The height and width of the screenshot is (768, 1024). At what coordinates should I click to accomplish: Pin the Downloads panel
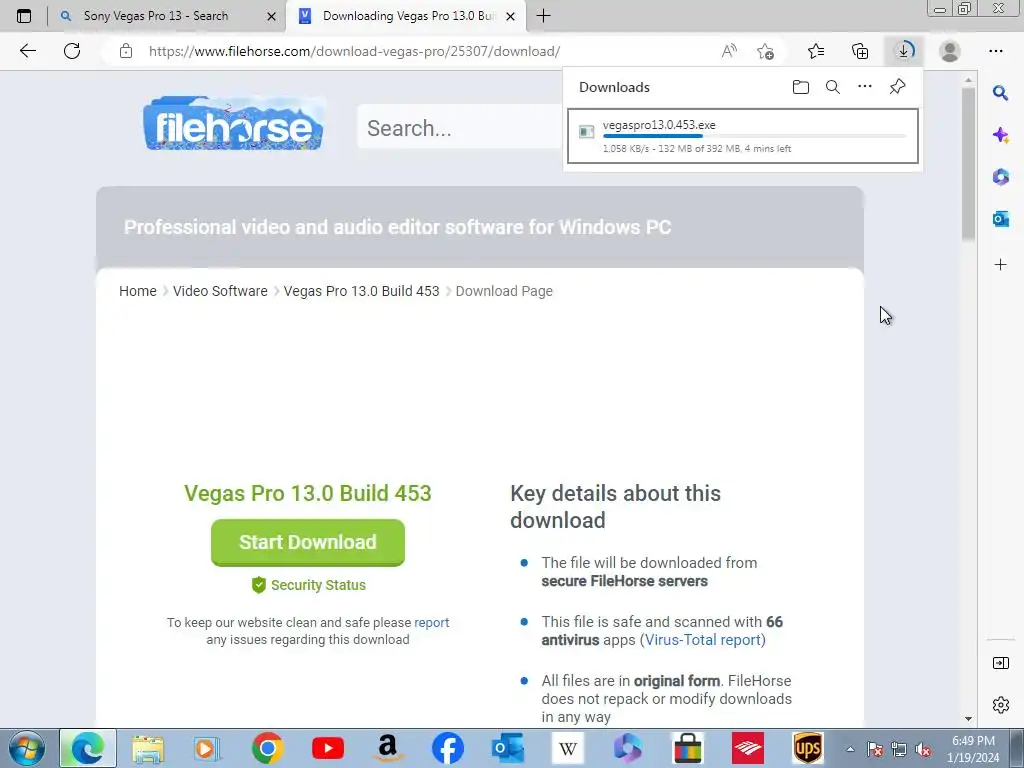(x=897, y=87)
